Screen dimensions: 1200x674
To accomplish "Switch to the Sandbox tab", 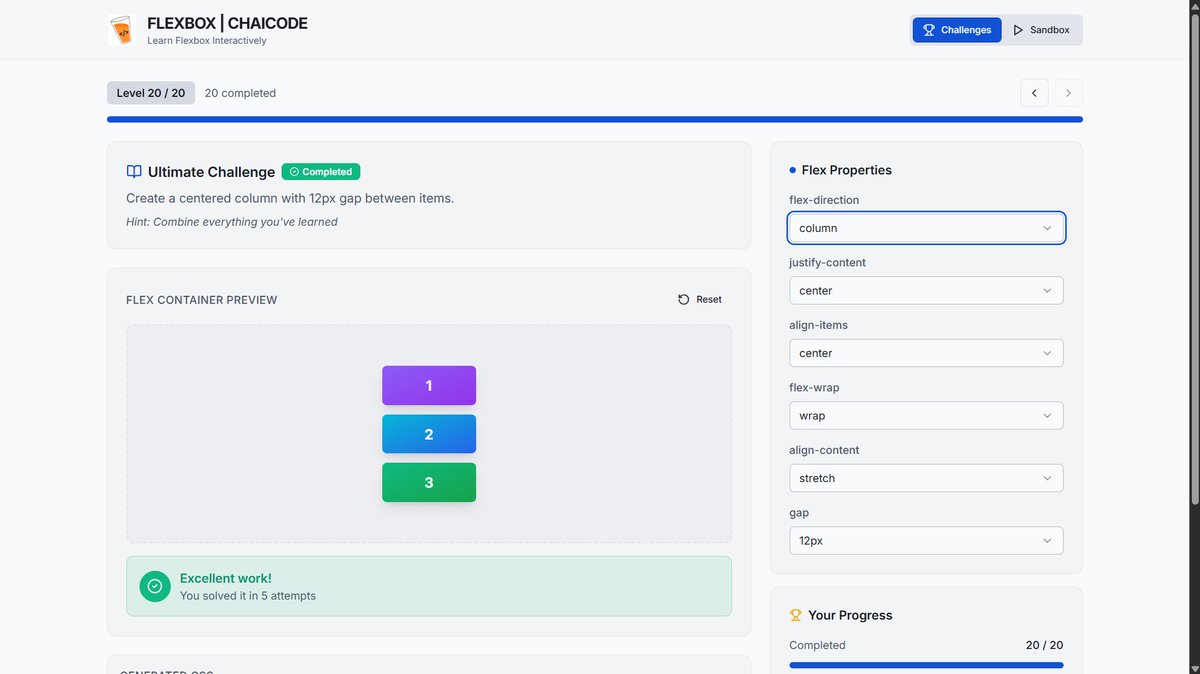I will pos(1041,30).
